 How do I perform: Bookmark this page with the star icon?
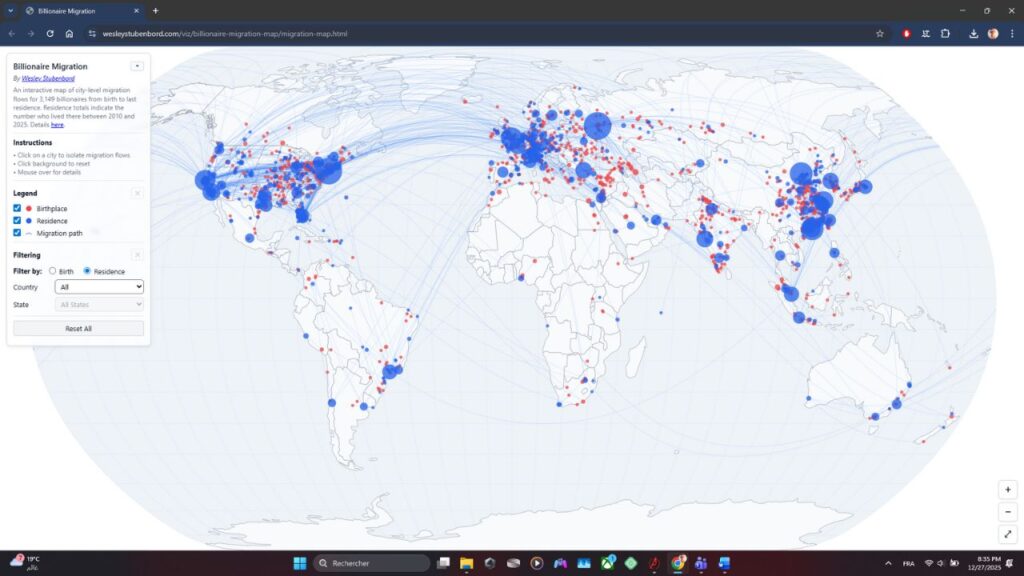point(880,33)
